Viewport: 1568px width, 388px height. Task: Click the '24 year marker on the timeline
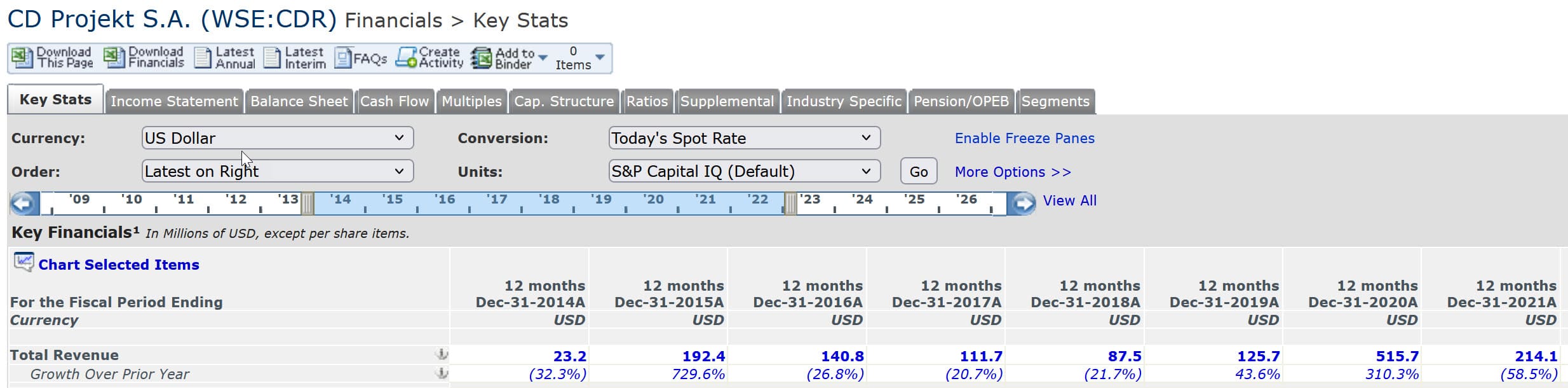coord(862,200)
